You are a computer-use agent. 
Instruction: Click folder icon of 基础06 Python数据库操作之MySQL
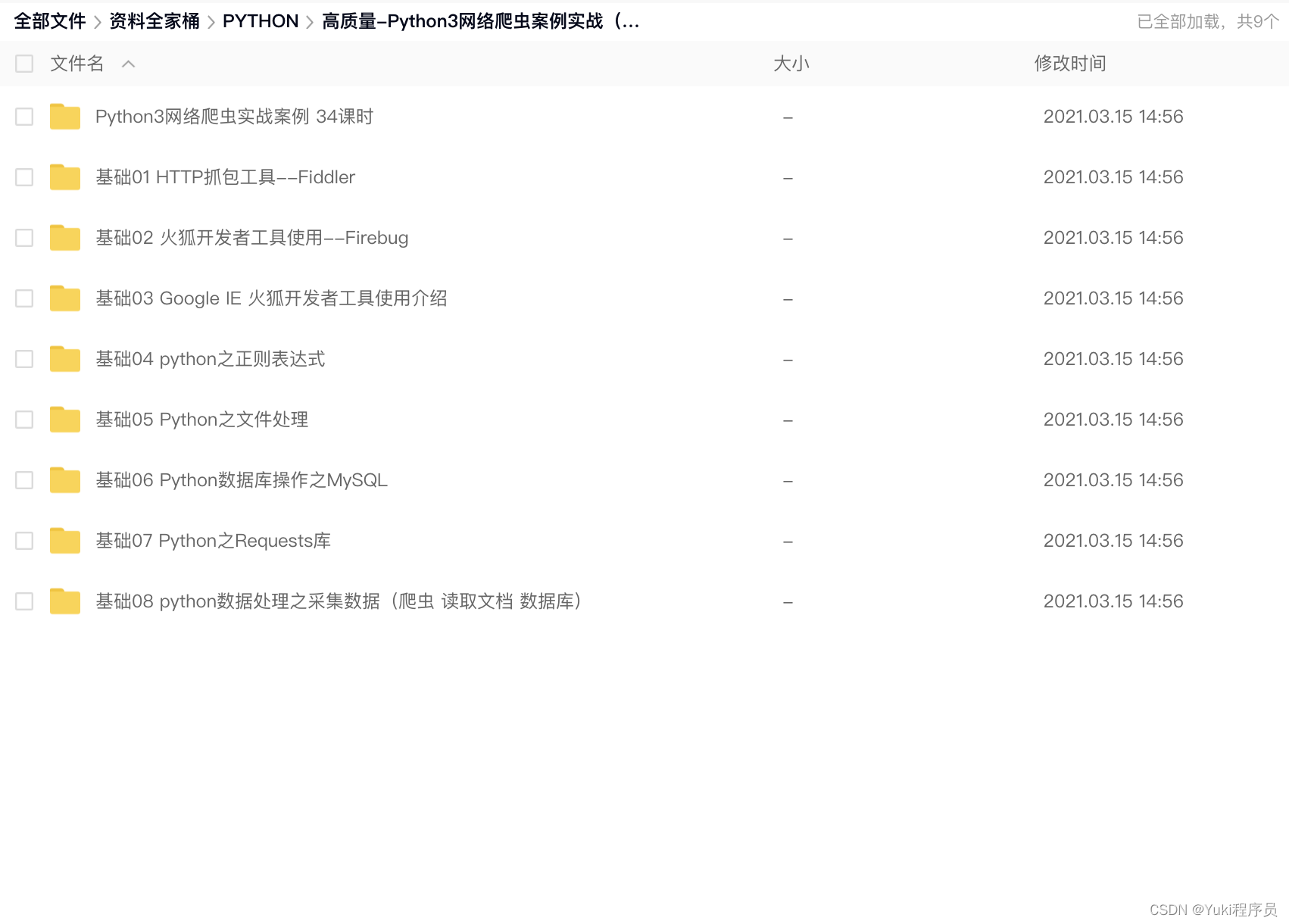65,480
